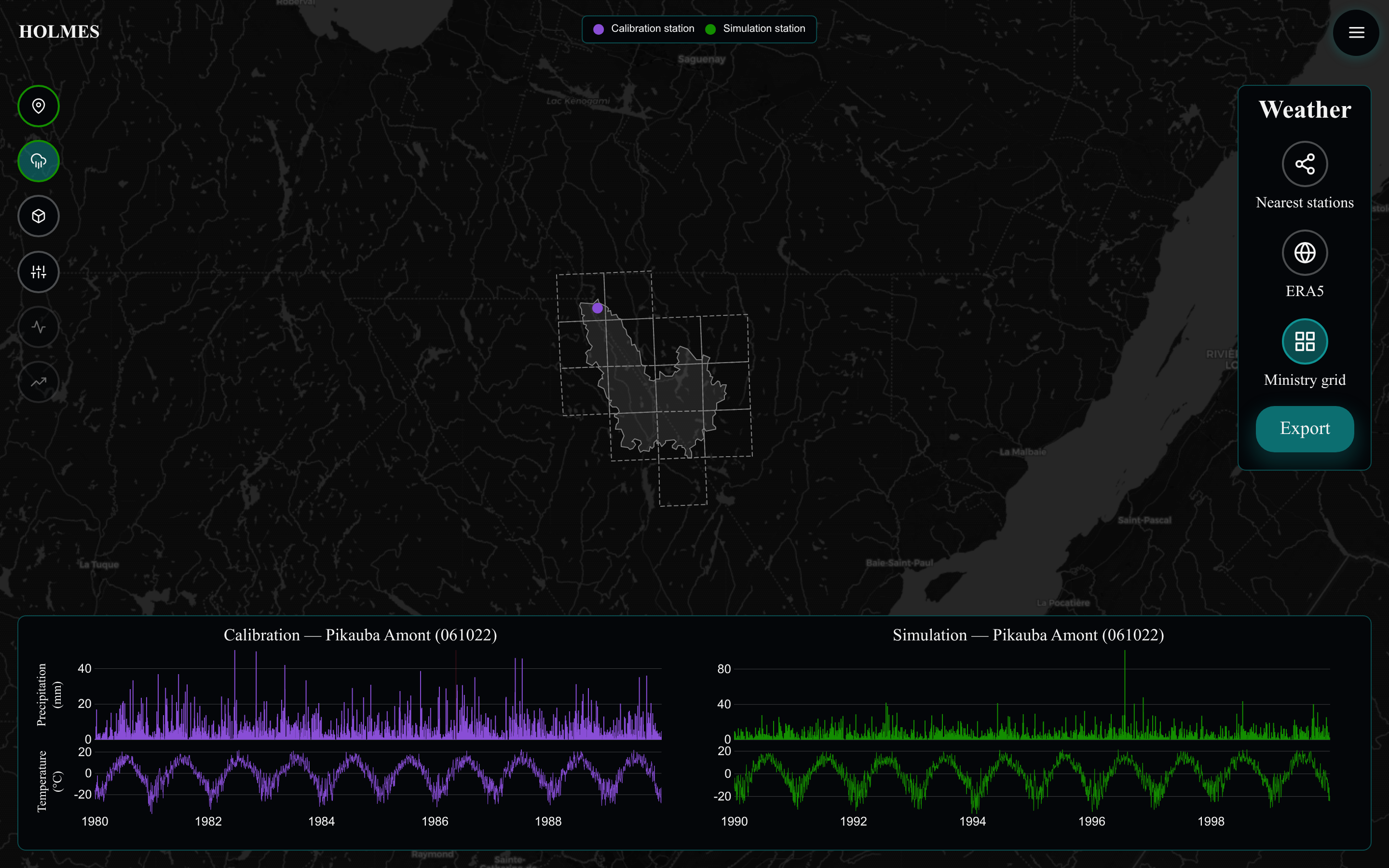
Task: Click the 1998 tick on simulation chart
Action: pyautogui.click(x=1211, y=822)
